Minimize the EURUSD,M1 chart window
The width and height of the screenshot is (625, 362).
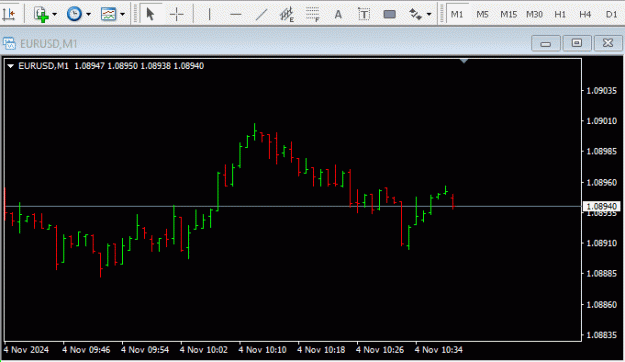point(546,43)
